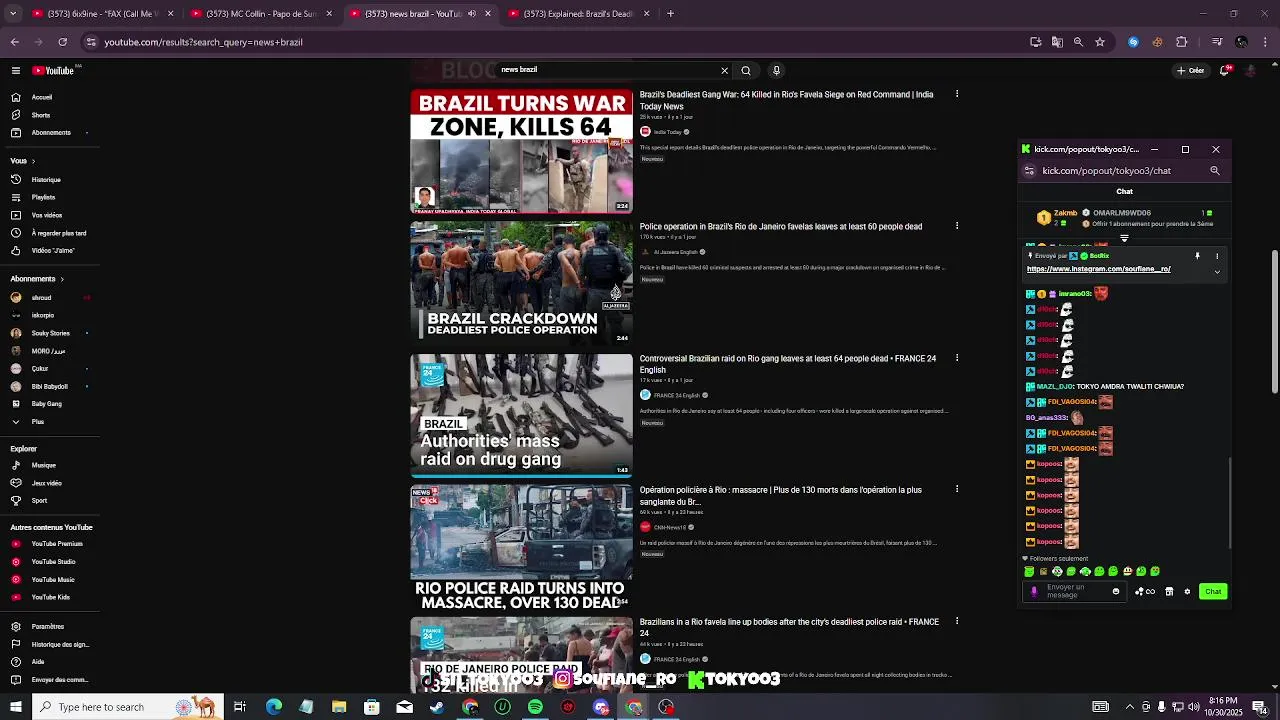Open more options for 'Brazilians in a Rio favela' video
The width and height of the screenshot is (1280, 720).
(957, 621)
